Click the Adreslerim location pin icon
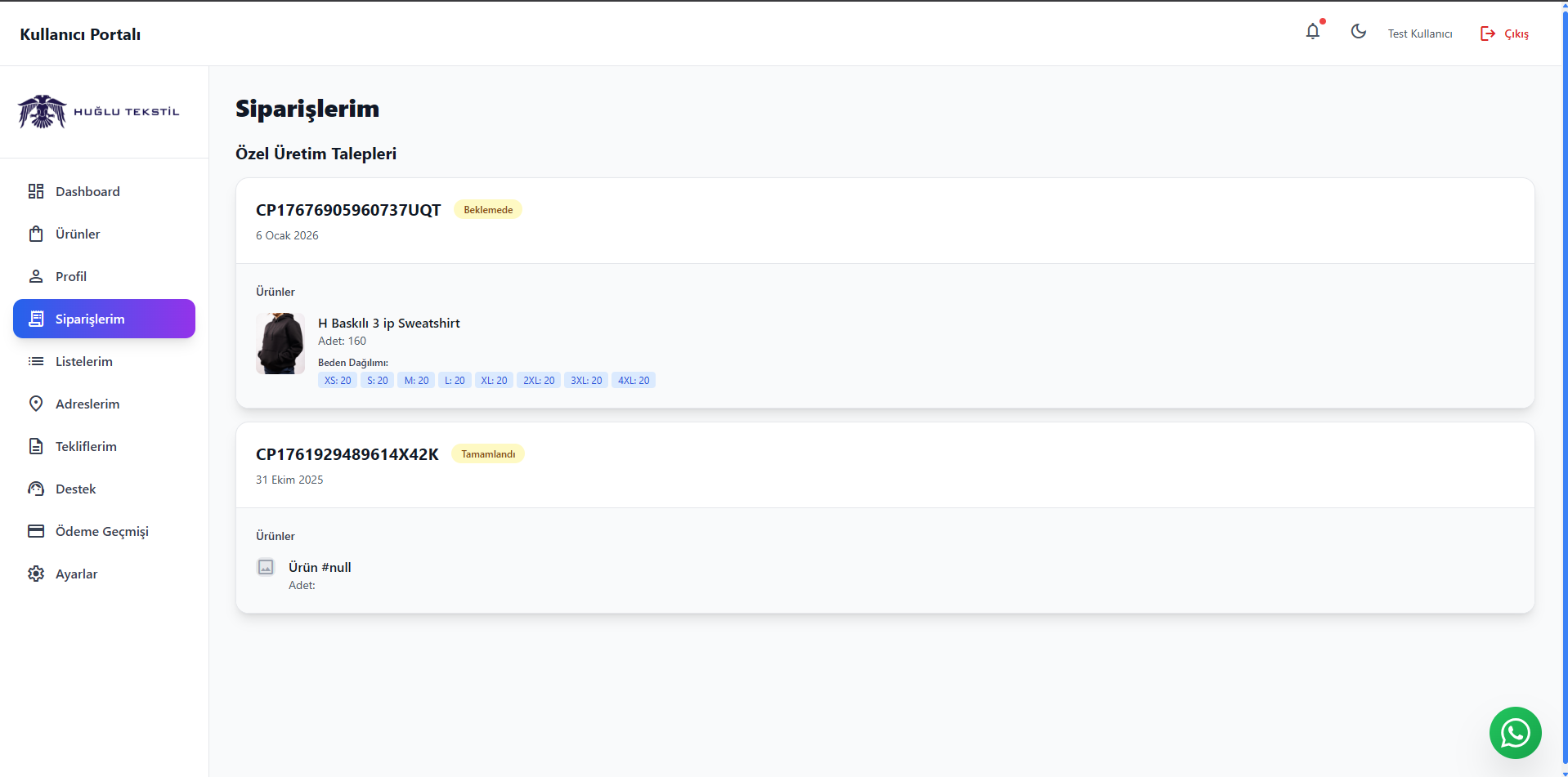Viewport: 1568px width, 777px height. 36,404
